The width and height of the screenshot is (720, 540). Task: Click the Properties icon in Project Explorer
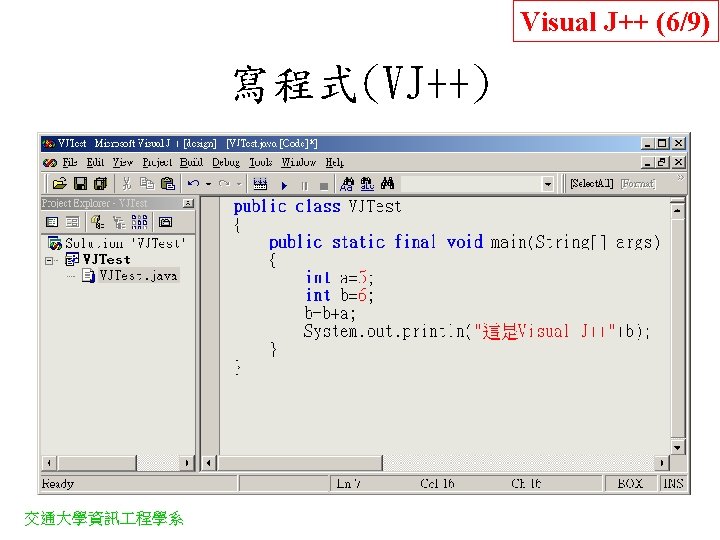click(x=97, y=222)
